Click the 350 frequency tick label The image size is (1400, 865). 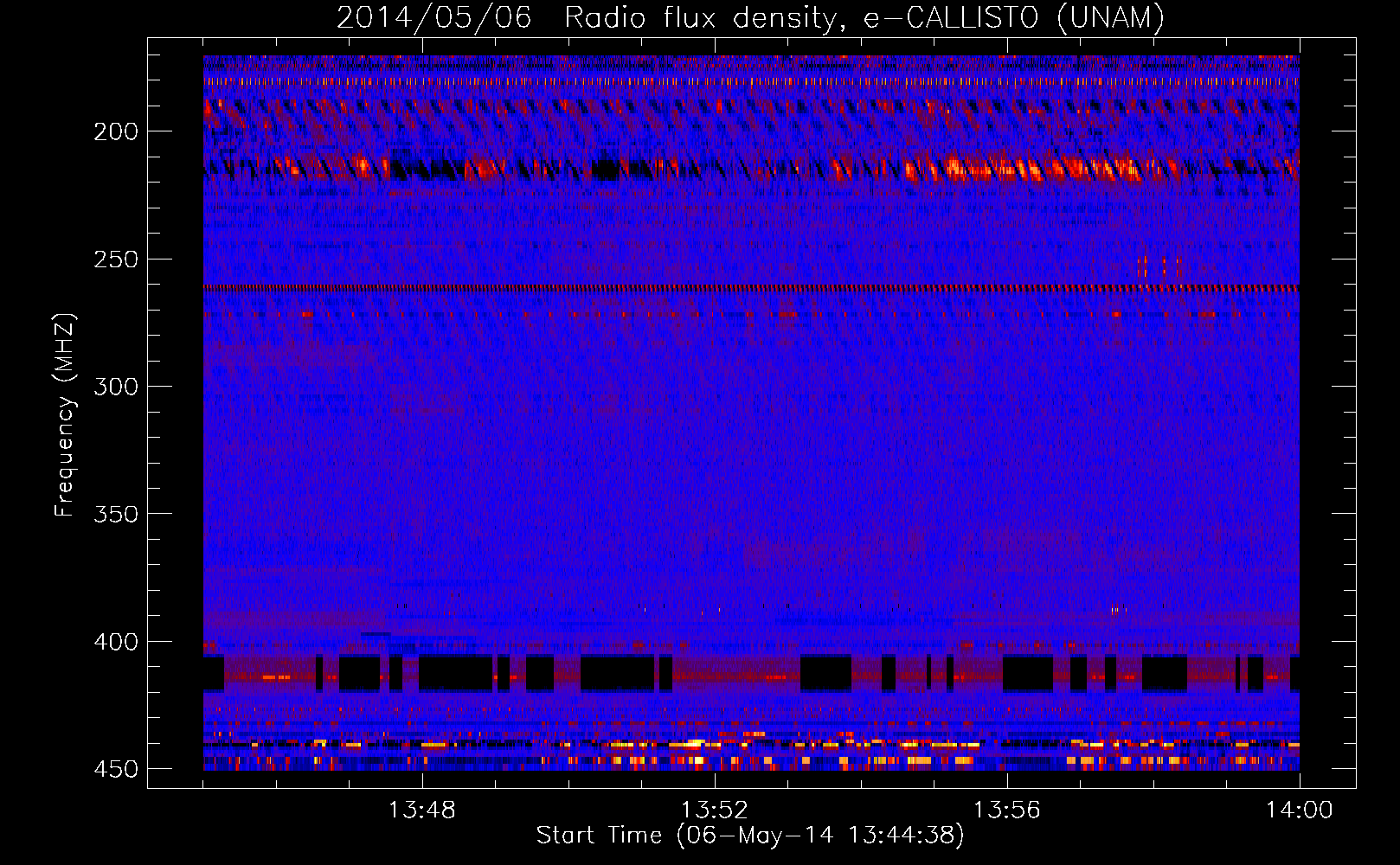click(x=116, y=514)
